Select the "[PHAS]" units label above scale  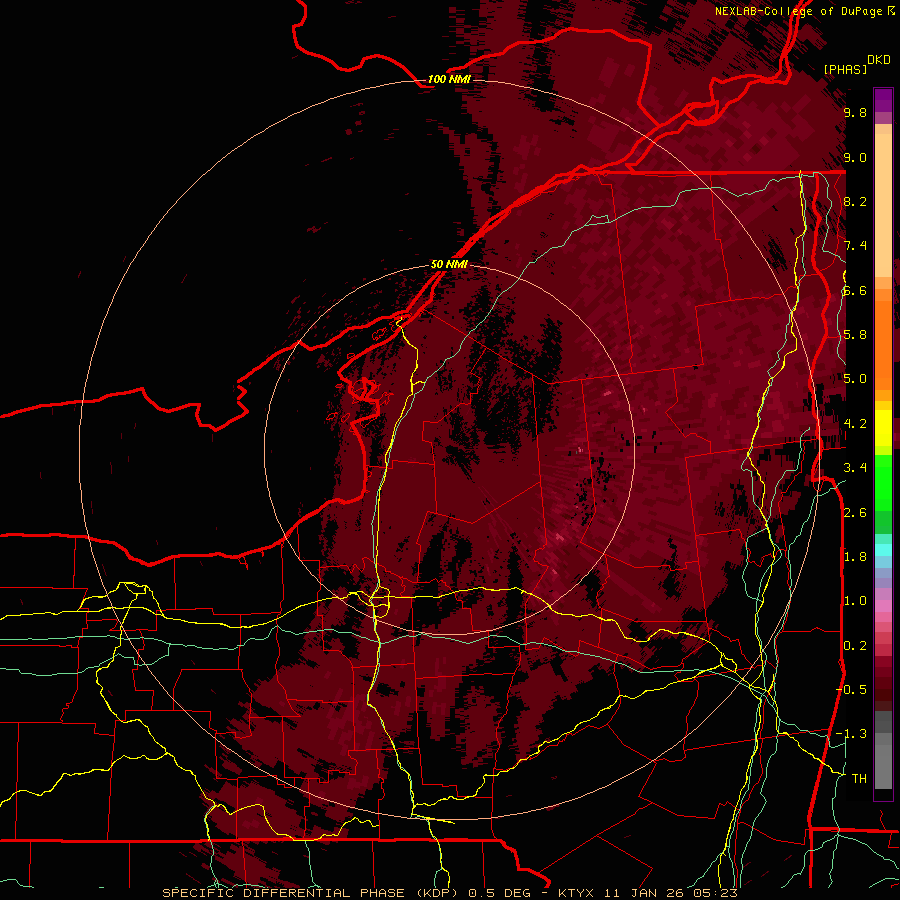[x=845, y=69]
